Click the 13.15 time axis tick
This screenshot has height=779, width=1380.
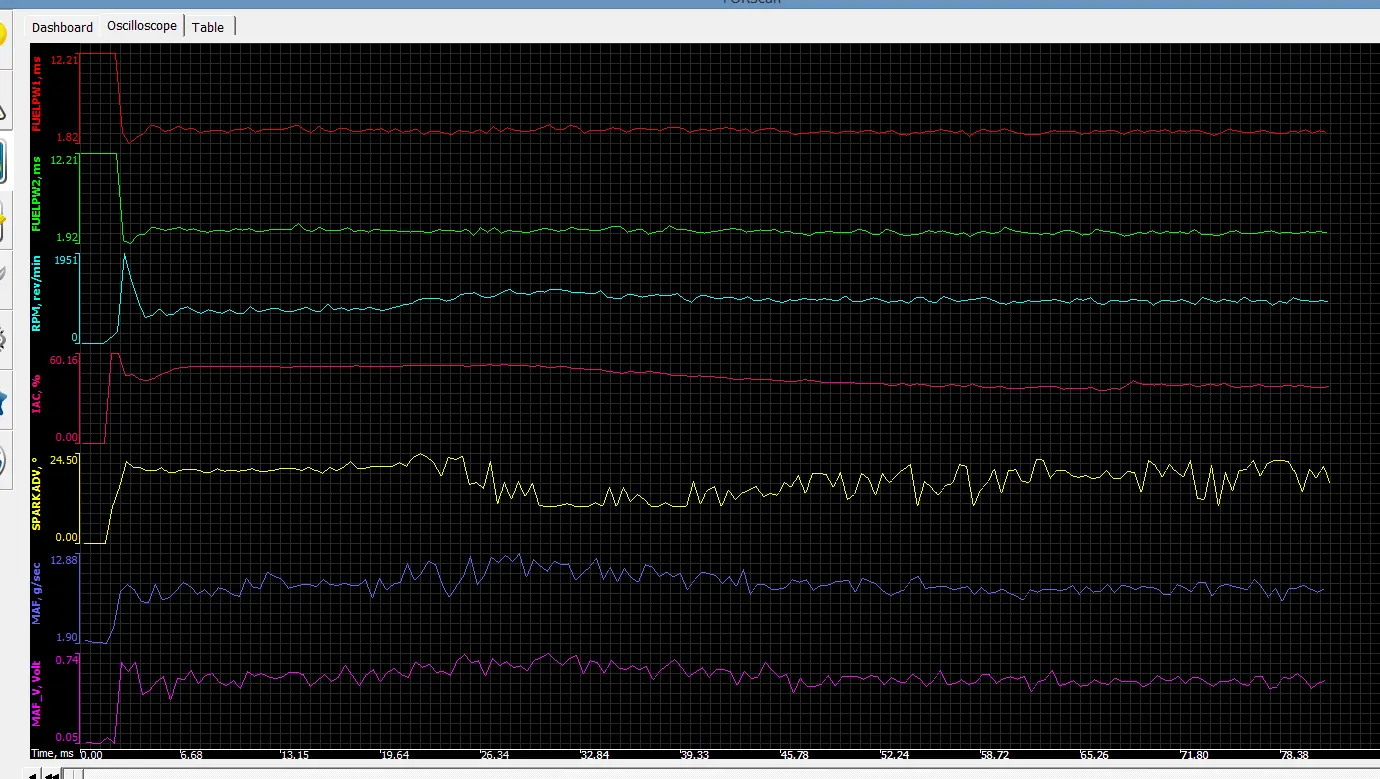295,755
